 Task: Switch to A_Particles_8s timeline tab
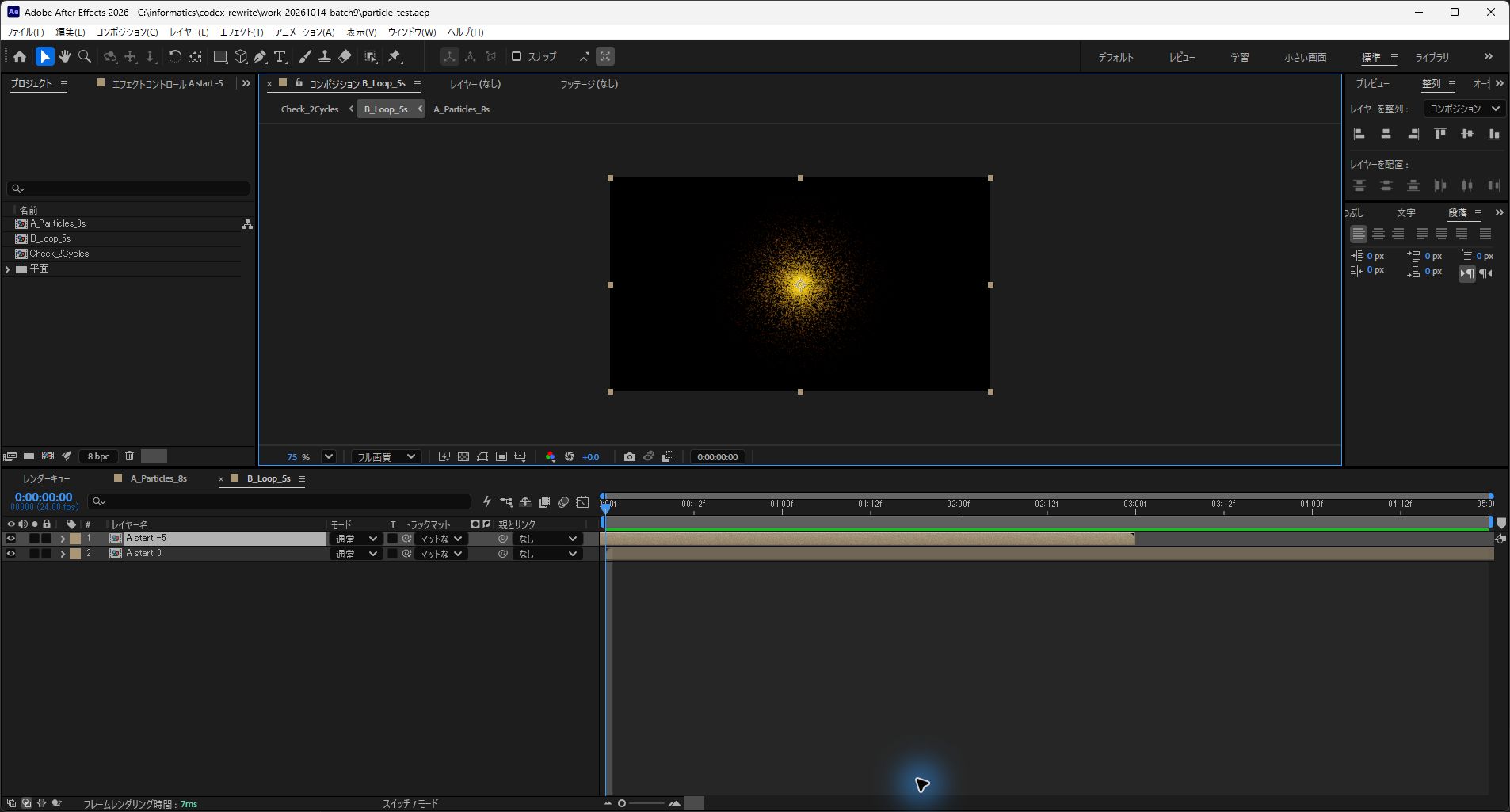[158, 478]
